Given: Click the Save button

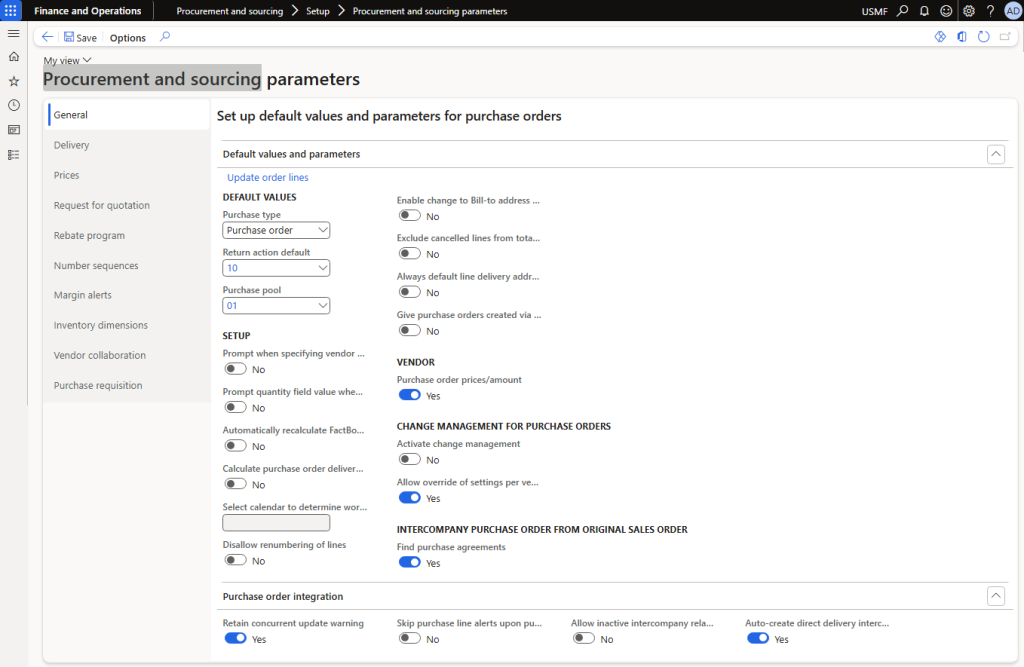Looking at the screenshot, I should coord(80,37).
